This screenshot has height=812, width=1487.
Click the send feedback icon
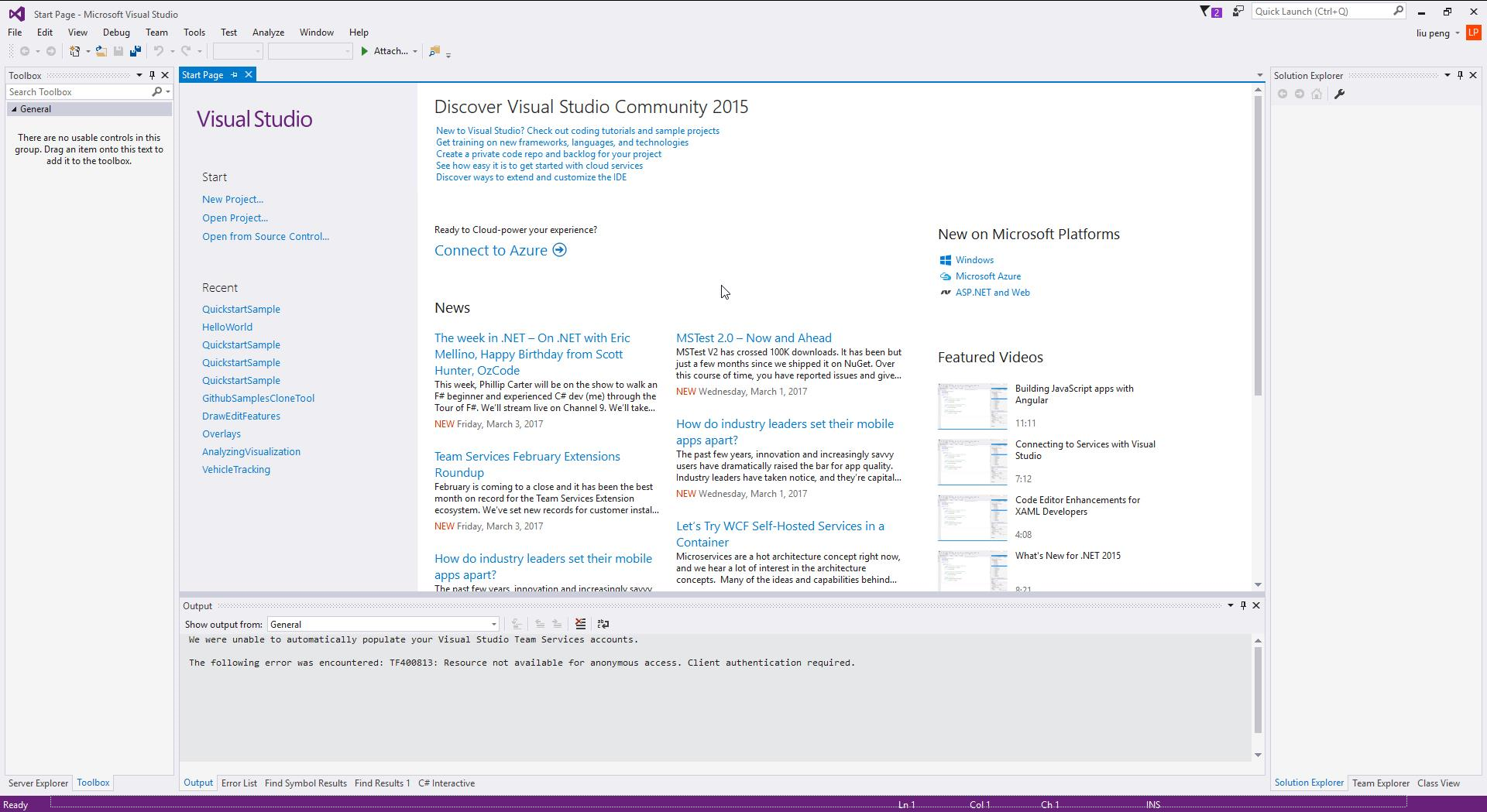point(1238,12)
